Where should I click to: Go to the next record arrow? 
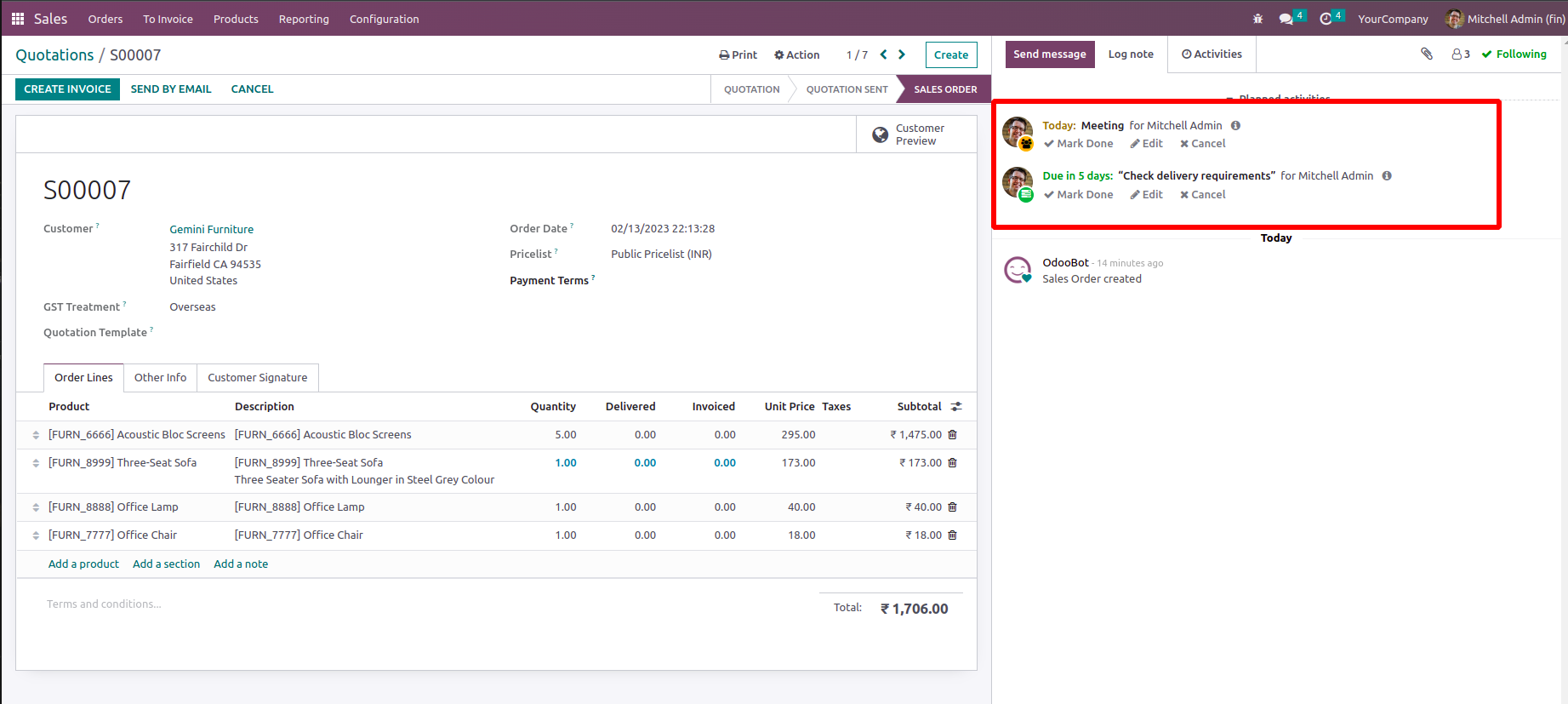[902, 54]
